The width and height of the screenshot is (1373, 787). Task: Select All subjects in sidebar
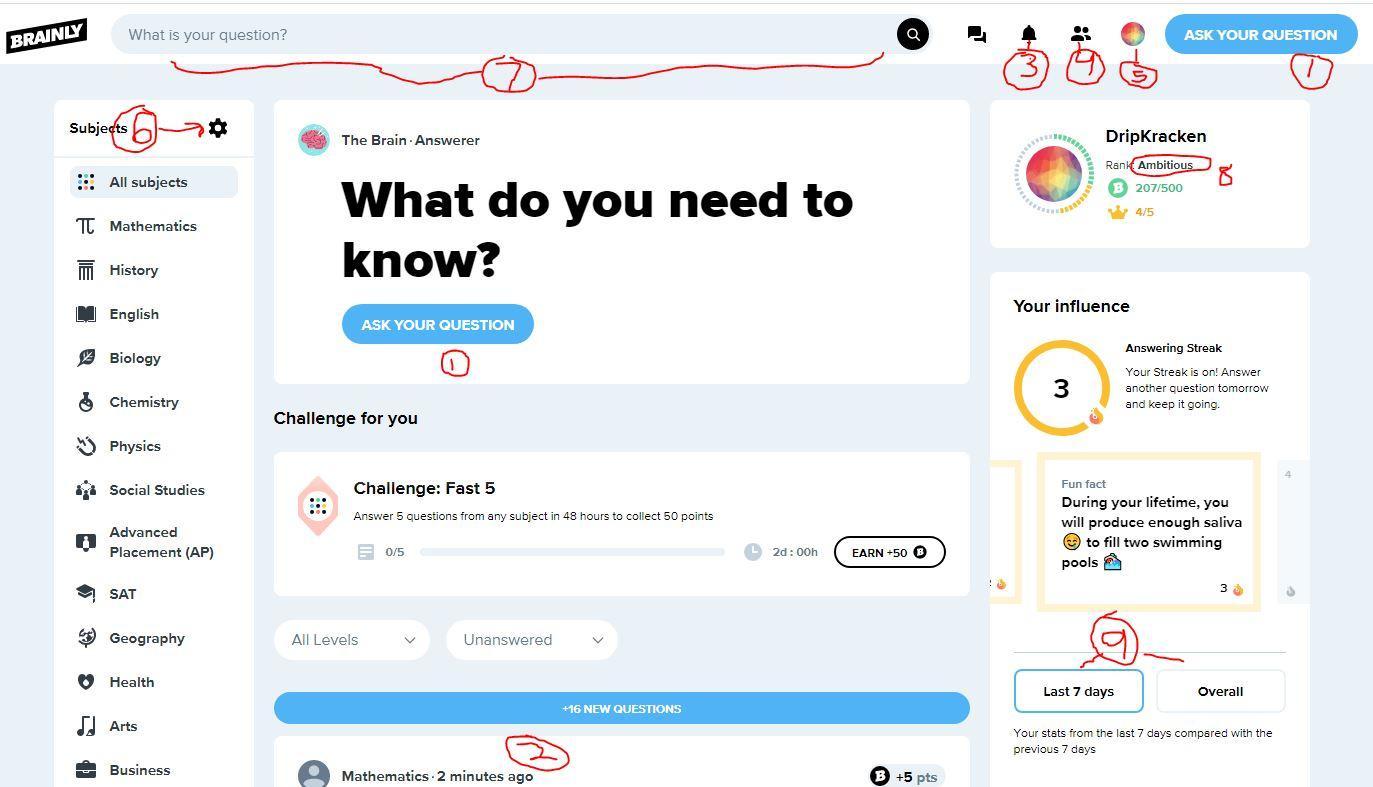coord(154,182)
